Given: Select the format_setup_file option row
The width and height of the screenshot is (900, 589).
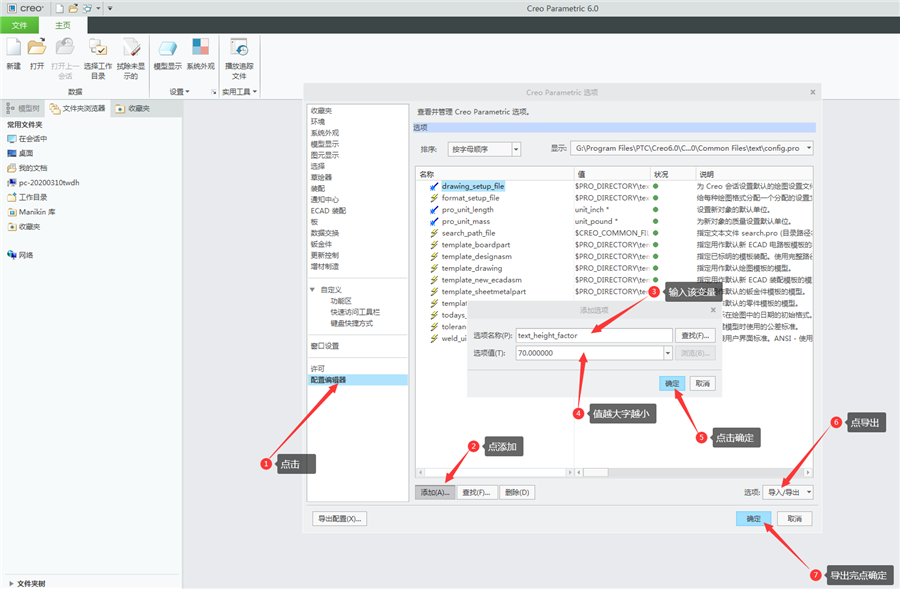Looking at the screenshot, I should (x=613, y=198).
